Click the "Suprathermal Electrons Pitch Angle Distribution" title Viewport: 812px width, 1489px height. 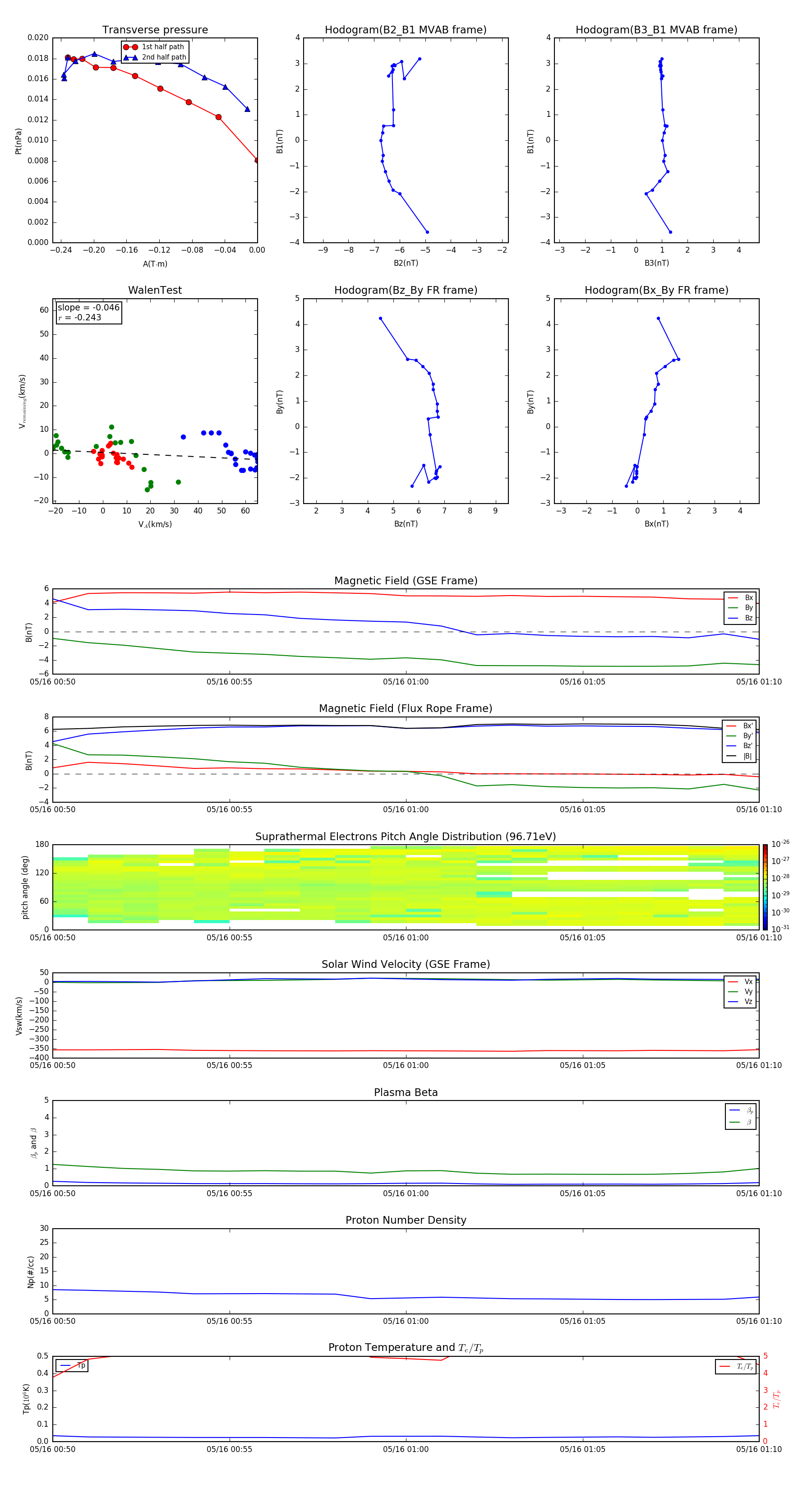tap(406, 837)
